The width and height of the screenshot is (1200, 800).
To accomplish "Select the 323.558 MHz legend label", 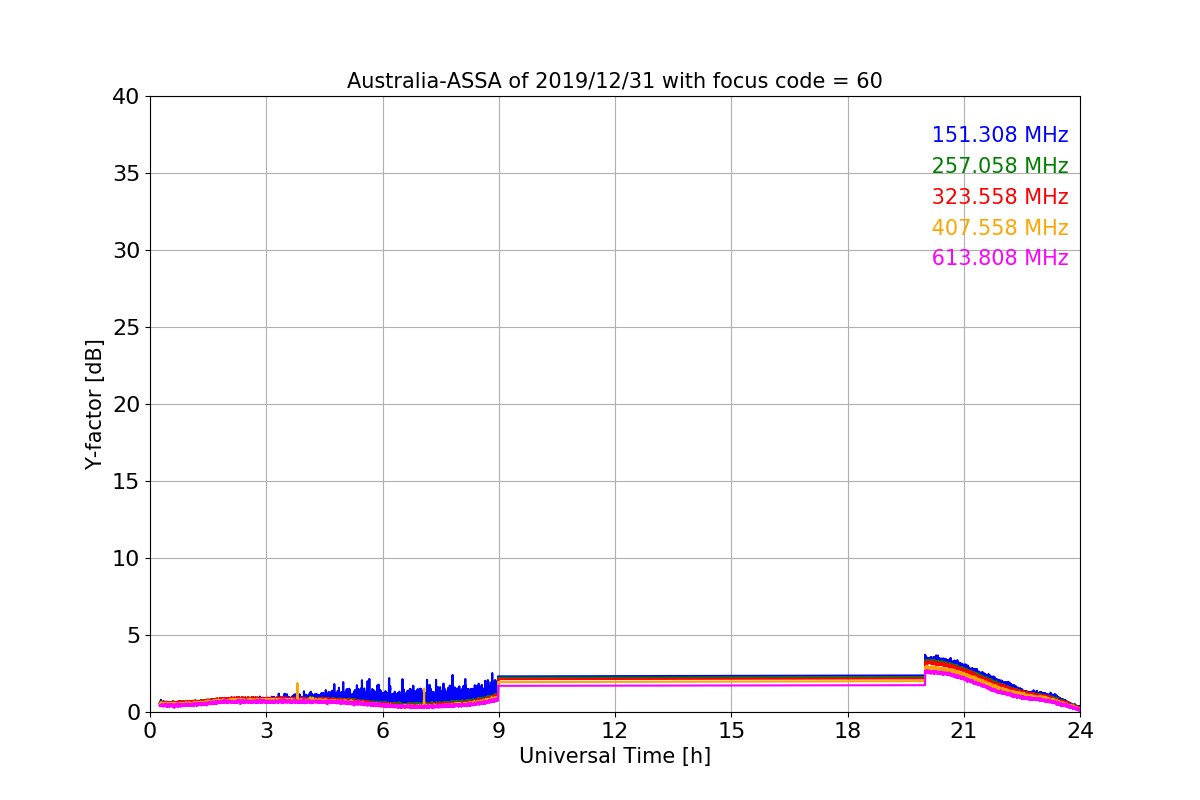I will [1000, 197].
